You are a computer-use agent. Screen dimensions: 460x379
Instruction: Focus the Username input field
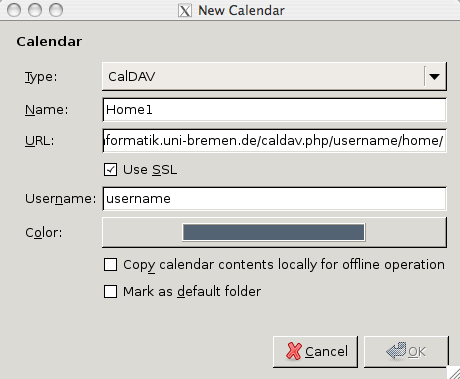(274, 199)
